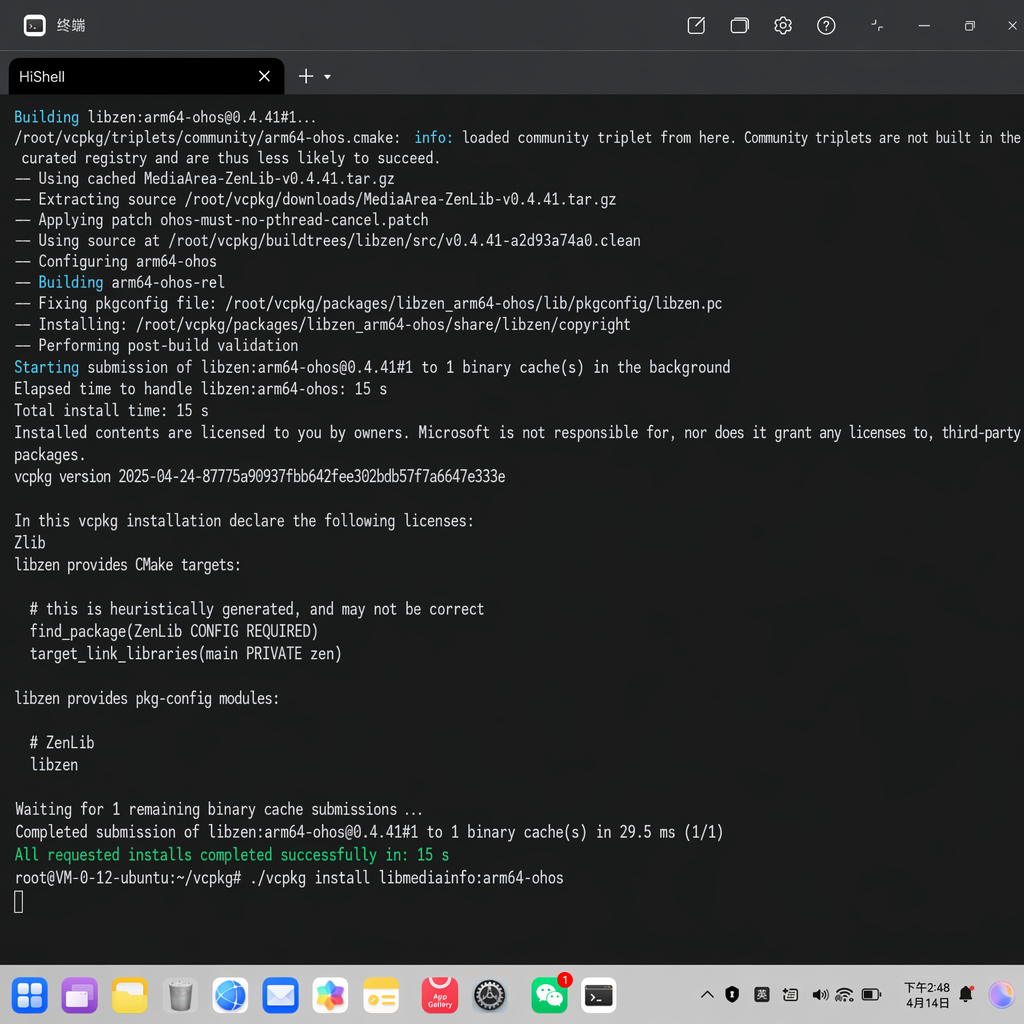Open system Settings gear in dock
The height and width of the screenshot is (1024, 1024).
click(x=489, y=995)
